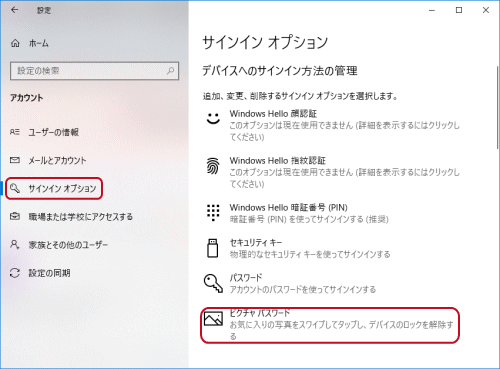
Task: Click the sync icon for 設定の同期
Action: tap(15, 273)
